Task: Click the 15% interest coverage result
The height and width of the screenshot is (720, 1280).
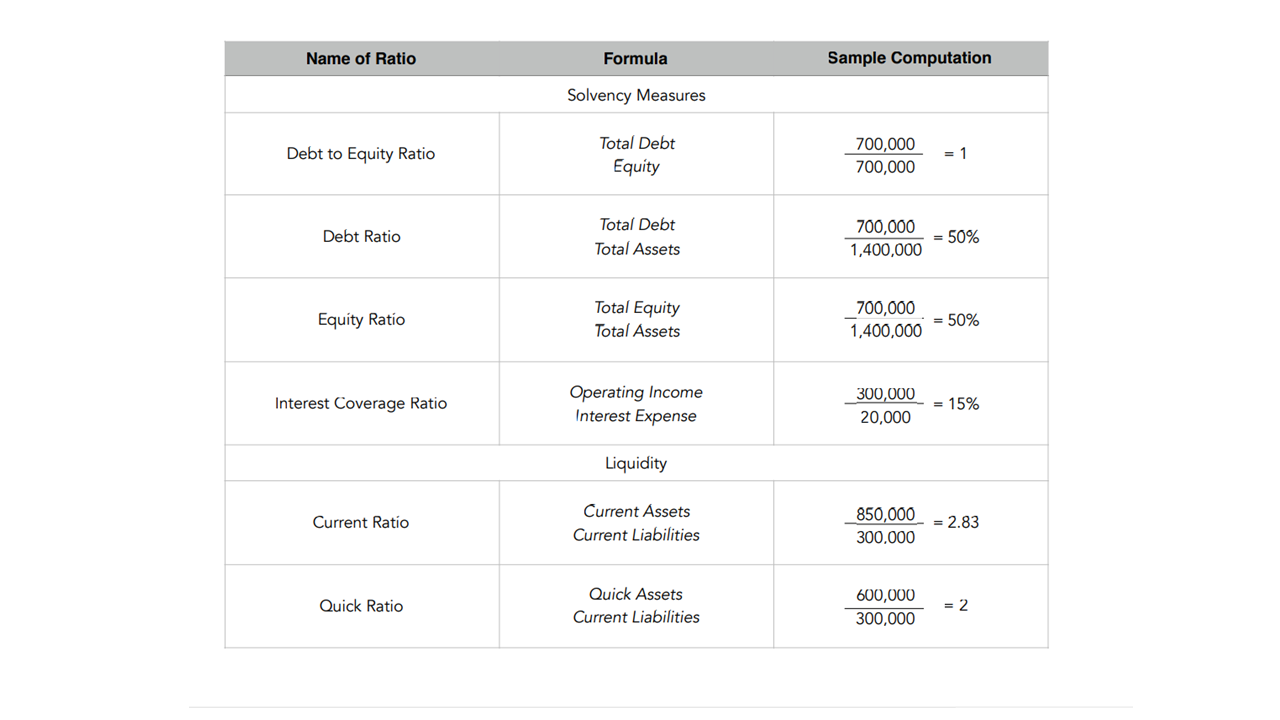Action: coord(957,404)
